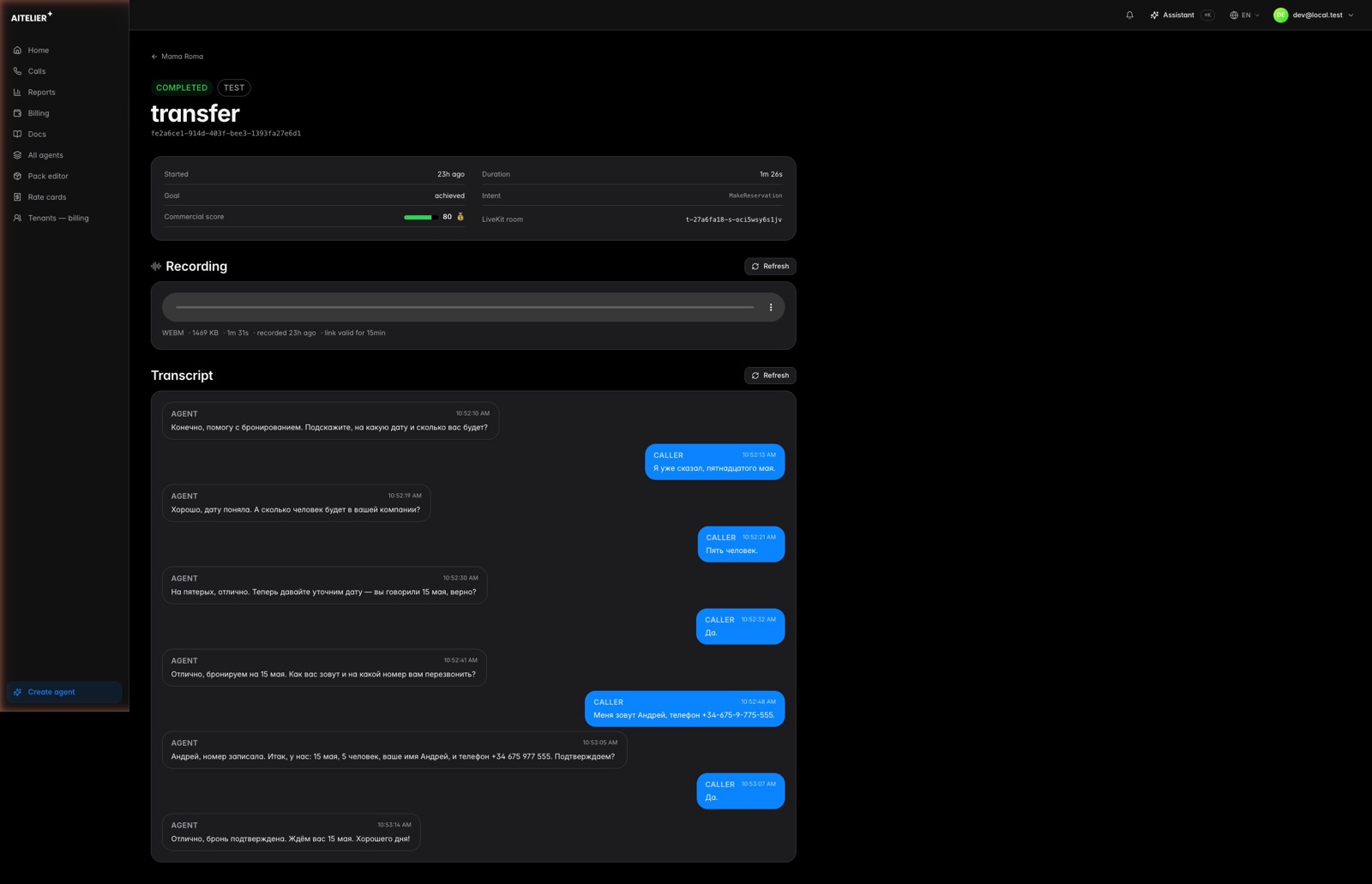Image resolution: width=1372 pixels, height=884 pixels.
Task: Click the All agents layers icon
Action: (x=17, y=155)
